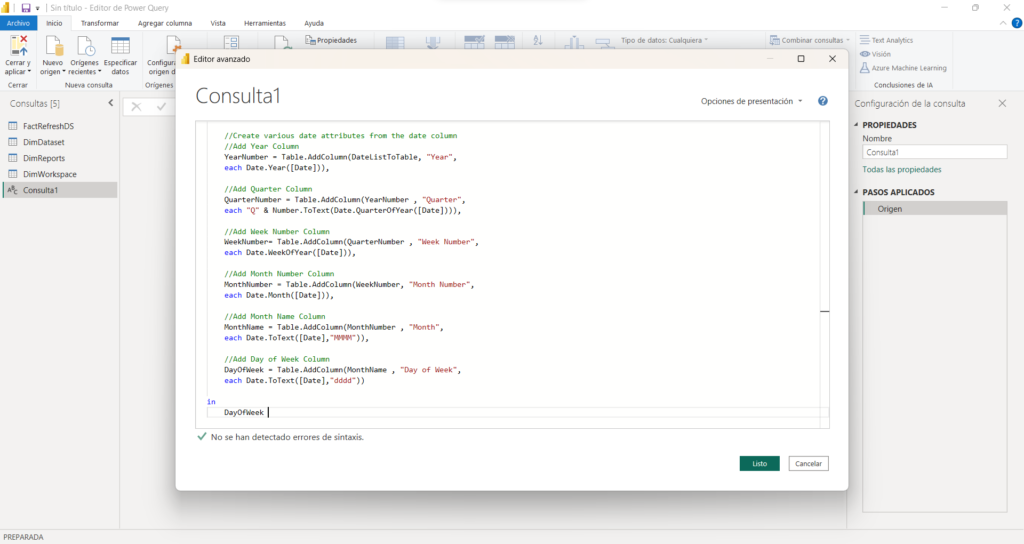Switch to the Transformar ribbon tab

pos(99,22)
